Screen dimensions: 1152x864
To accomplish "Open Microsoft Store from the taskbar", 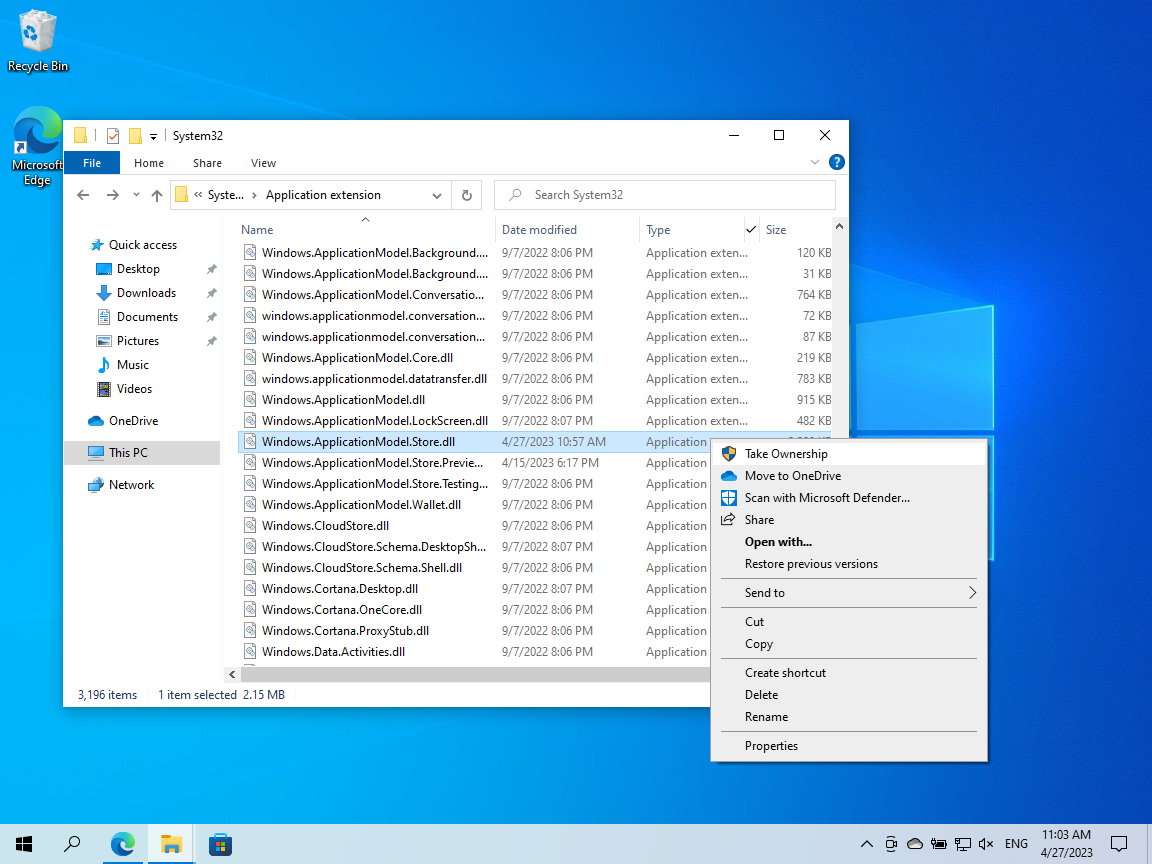I will click(x=220, y=844).
